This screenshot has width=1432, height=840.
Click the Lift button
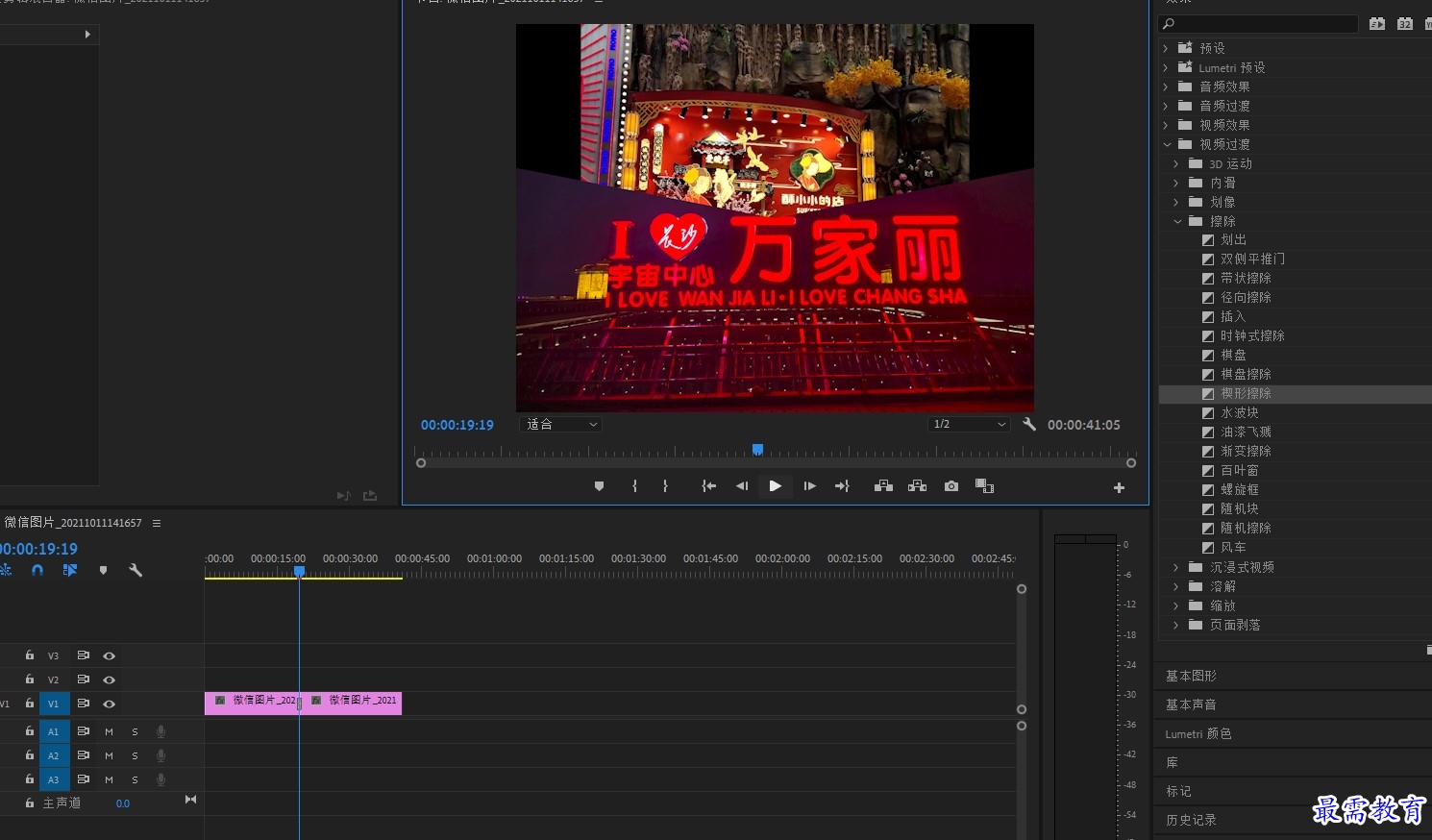(884, 486)
